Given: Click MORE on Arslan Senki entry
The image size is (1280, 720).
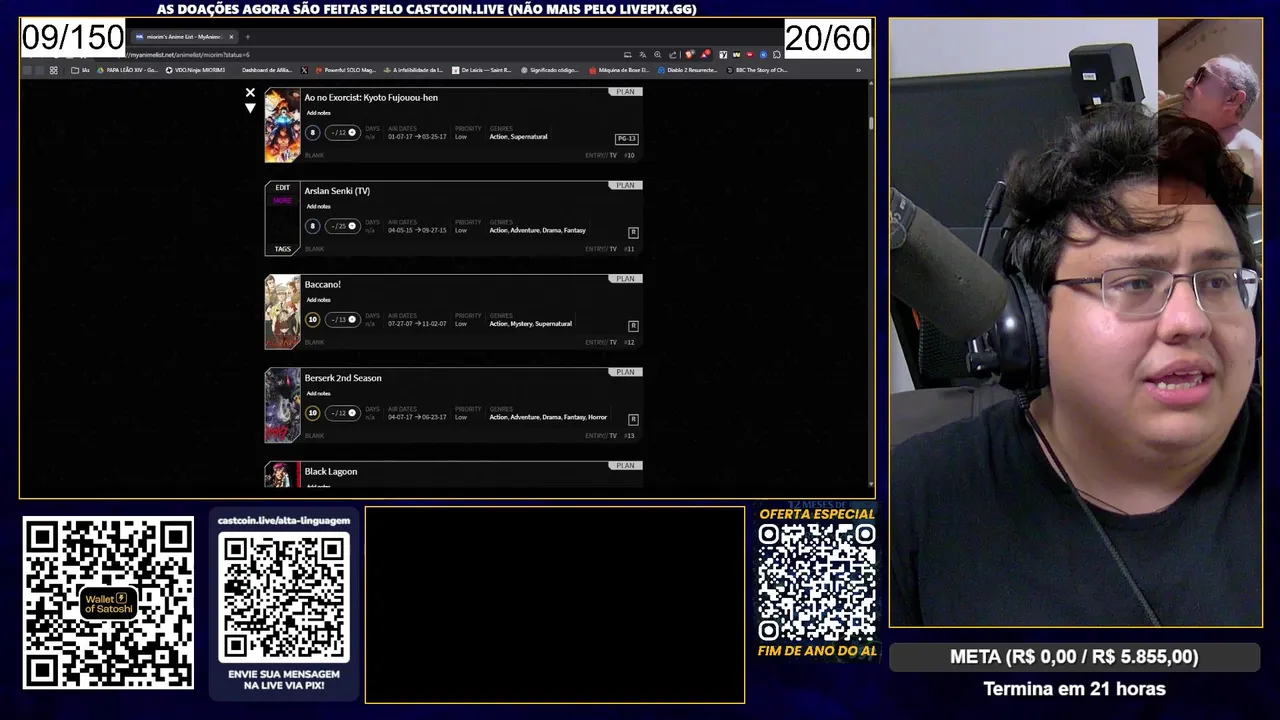Looking at the screenshot, I should [282, 200].
